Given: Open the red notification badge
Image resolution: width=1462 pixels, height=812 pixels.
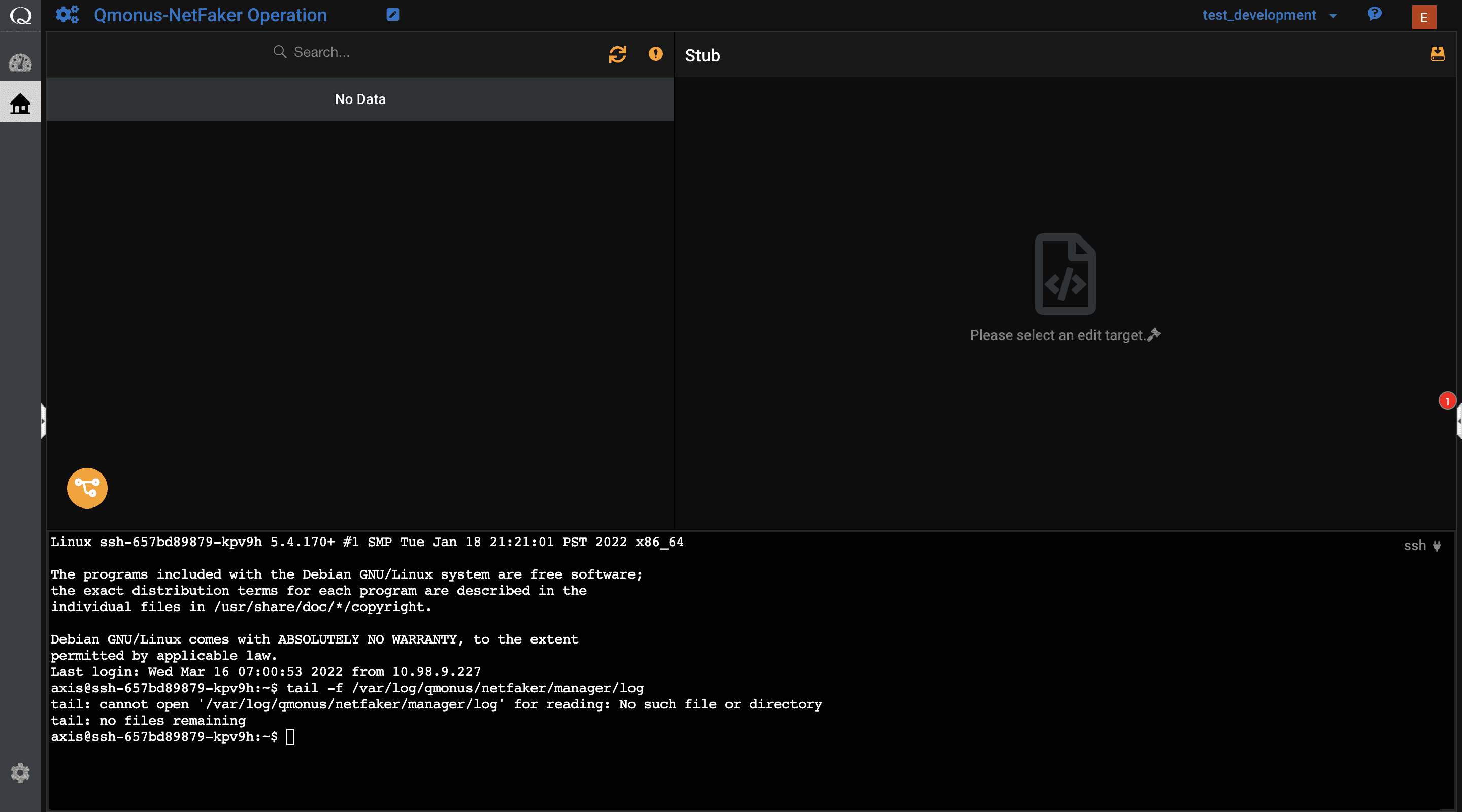Looking at the screenshot, I should (1447, 400).
